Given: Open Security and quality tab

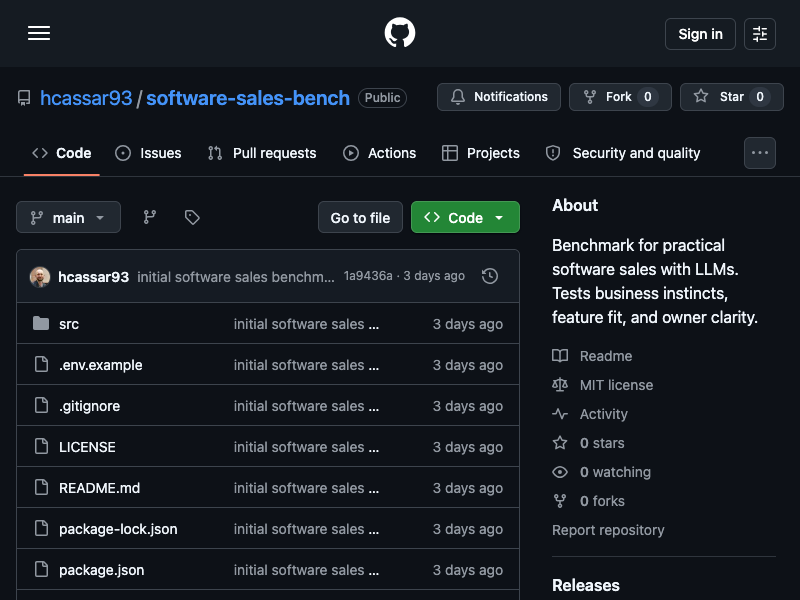Looking at the screenshot, I should 623,153.
